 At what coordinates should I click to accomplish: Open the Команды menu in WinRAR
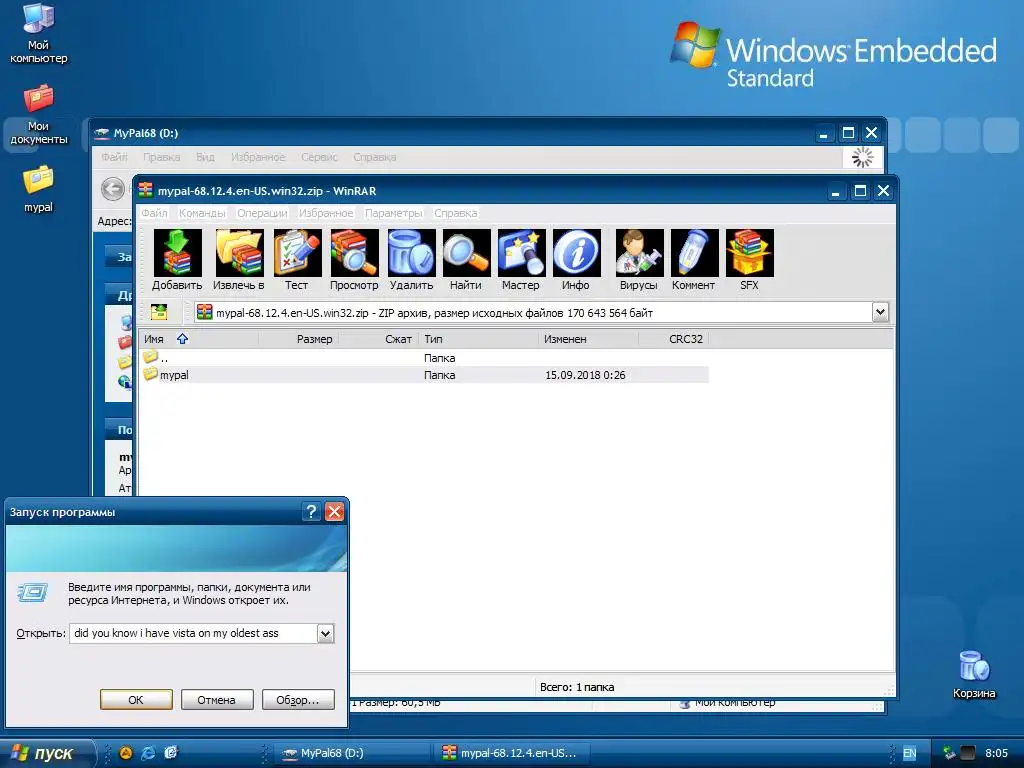click(x=202, y=213)
